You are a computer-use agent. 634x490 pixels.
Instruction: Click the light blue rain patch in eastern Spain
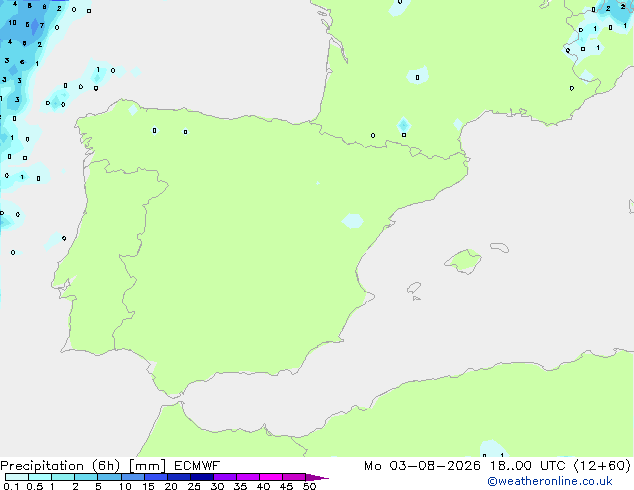pyautogui.click(x=353, y=221)
